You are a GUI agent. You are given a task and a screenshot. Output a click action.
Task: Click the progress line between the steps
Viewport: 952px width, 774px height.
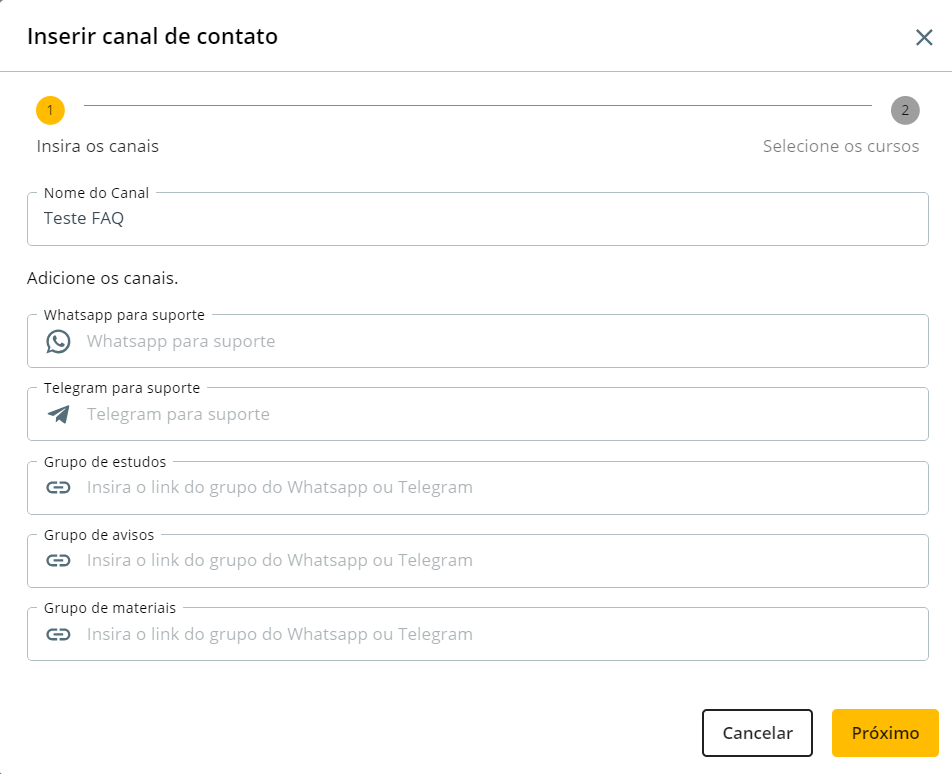[x=478, y=105]
